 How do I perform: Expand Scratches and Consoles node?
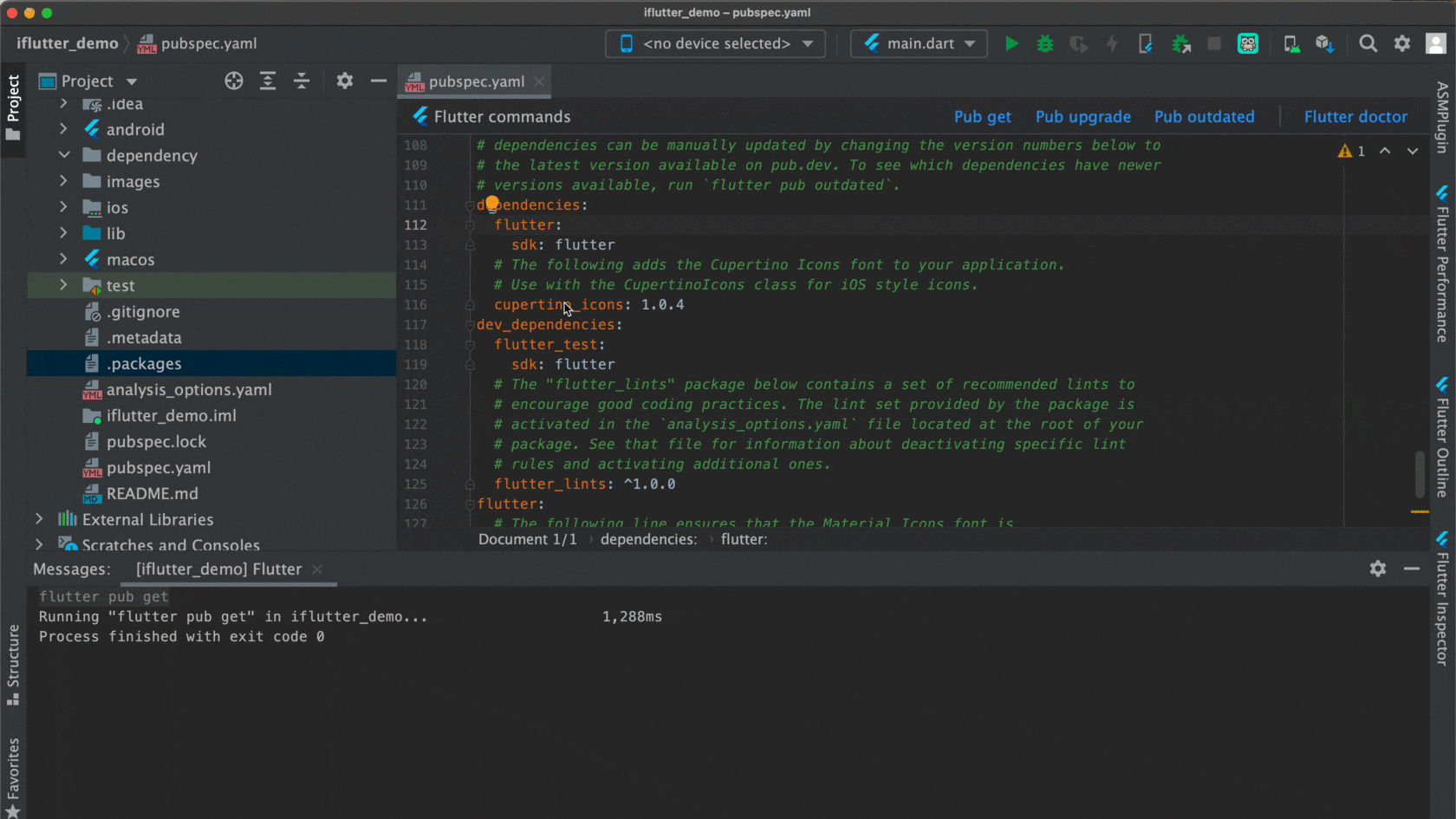(x=39, y=544)
